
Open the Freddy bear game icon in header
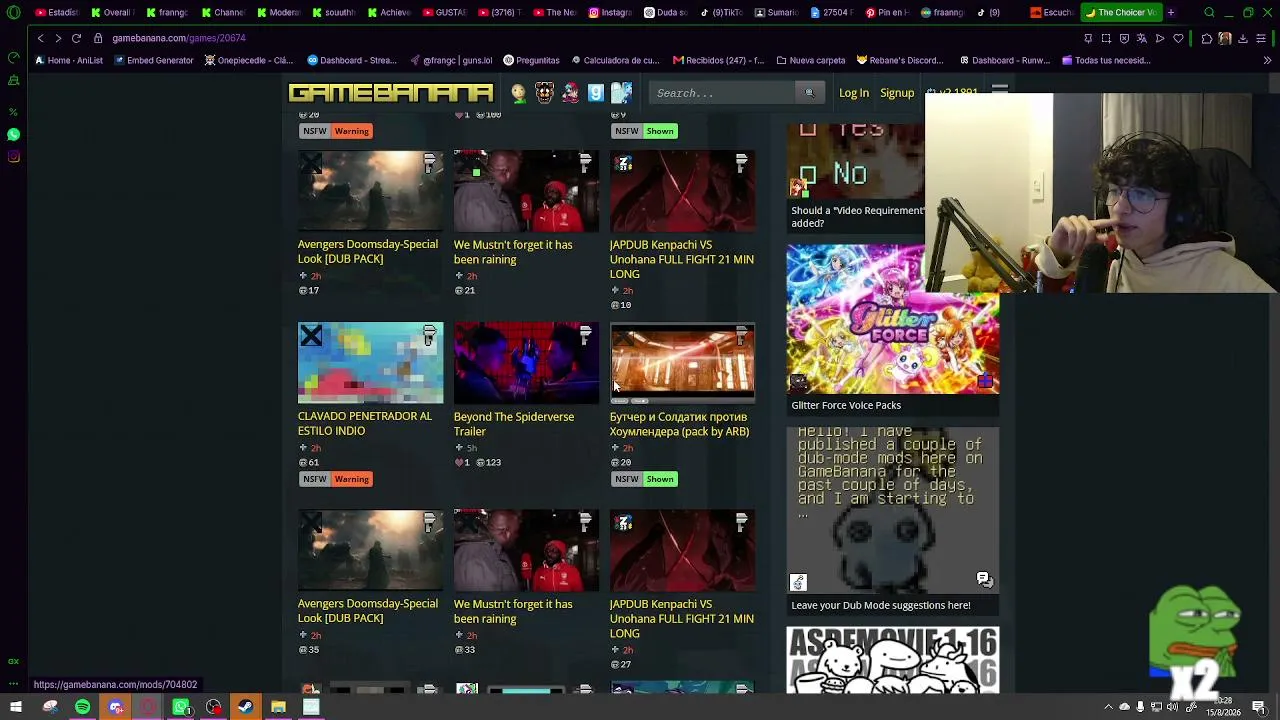pos(544,93)
